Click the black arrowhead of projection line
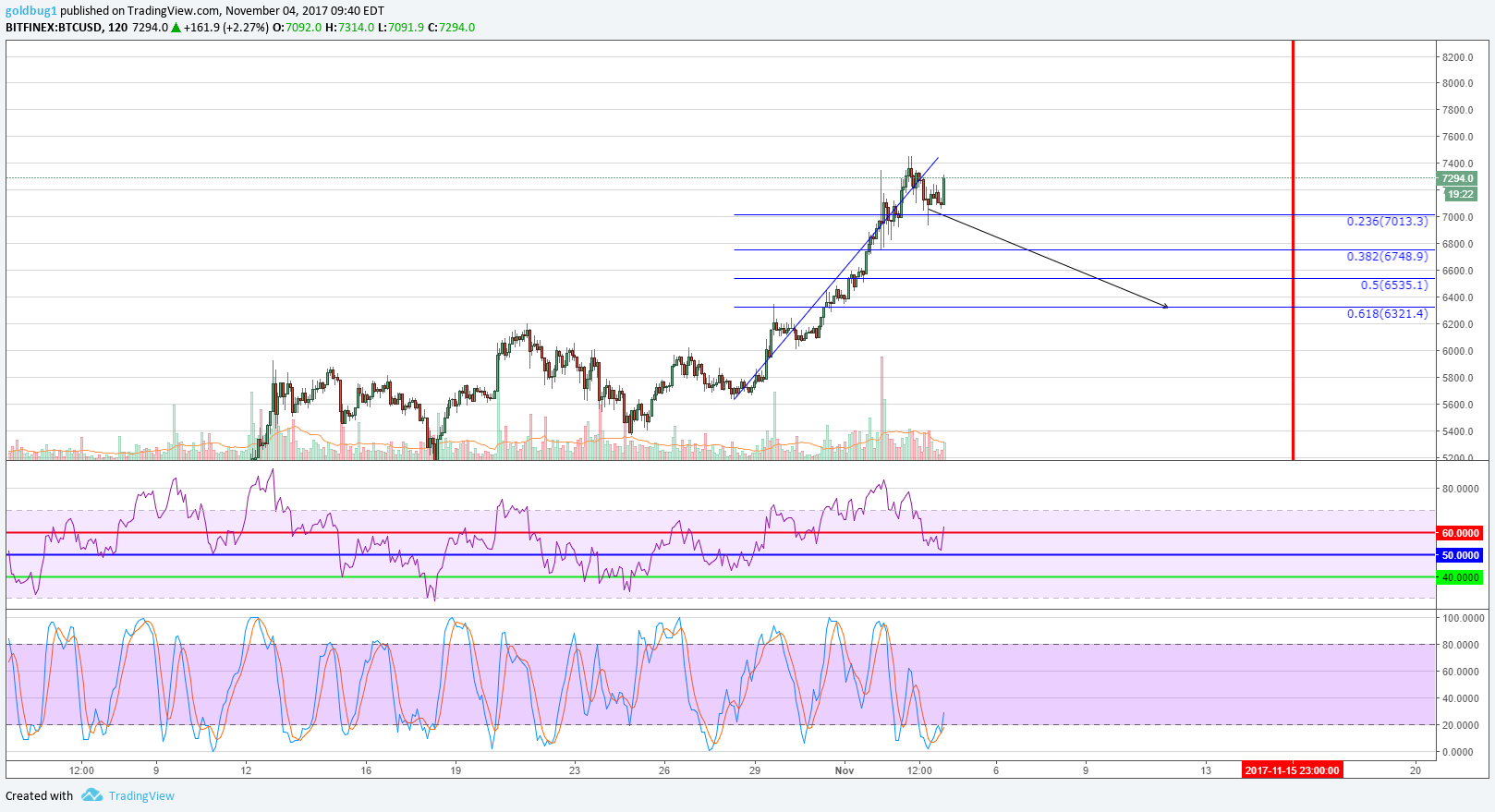The image size is (1495, 812). click(x=1164, y=306)
